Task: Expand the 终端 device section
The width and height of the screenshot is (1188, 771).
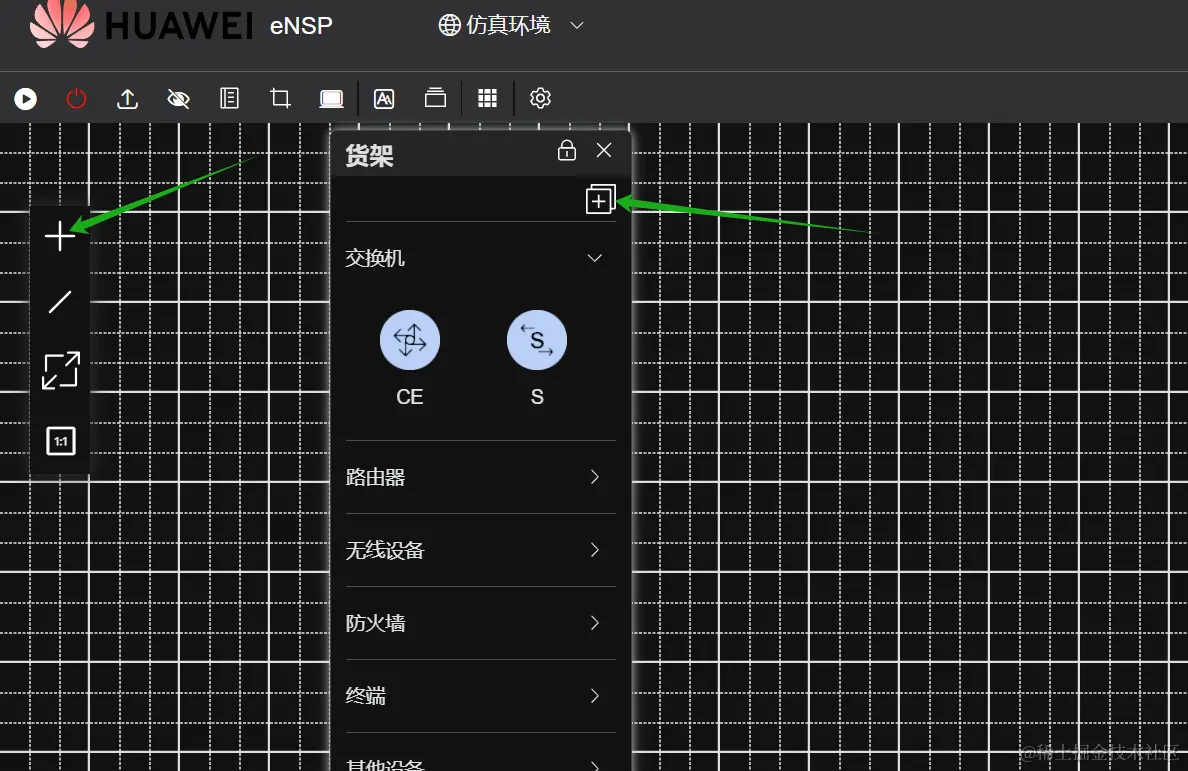Action: (x=593, y=696)
